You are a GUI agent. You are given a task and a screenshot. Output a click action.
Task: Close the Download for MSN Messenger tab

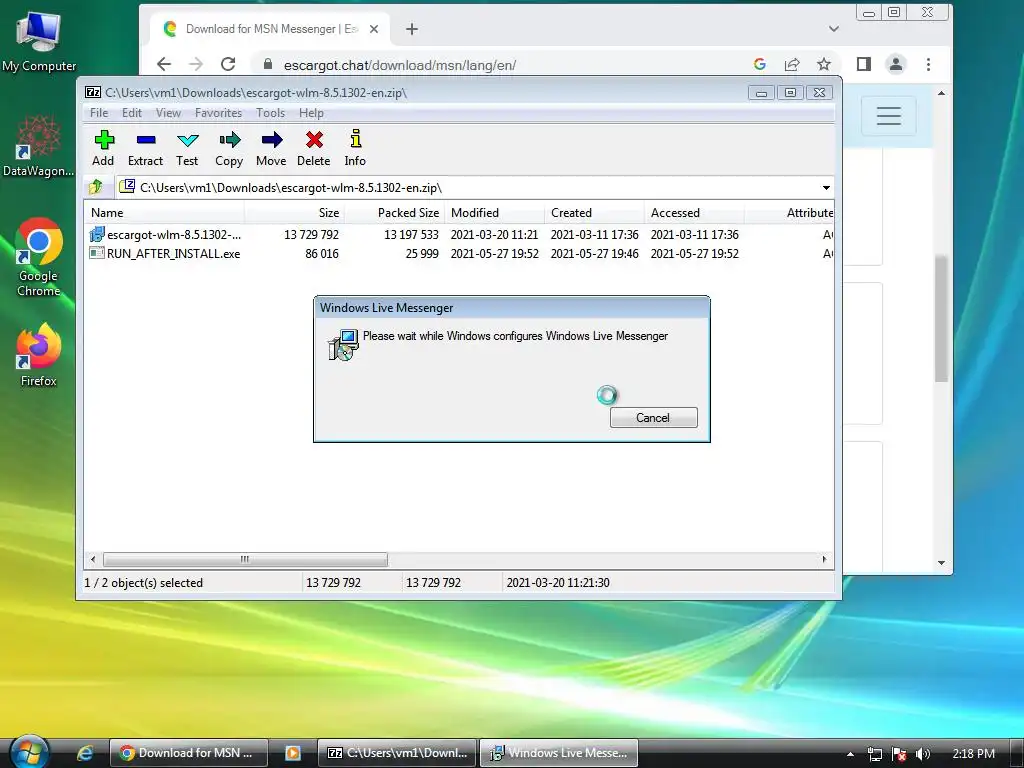click(x=374, y=29)
